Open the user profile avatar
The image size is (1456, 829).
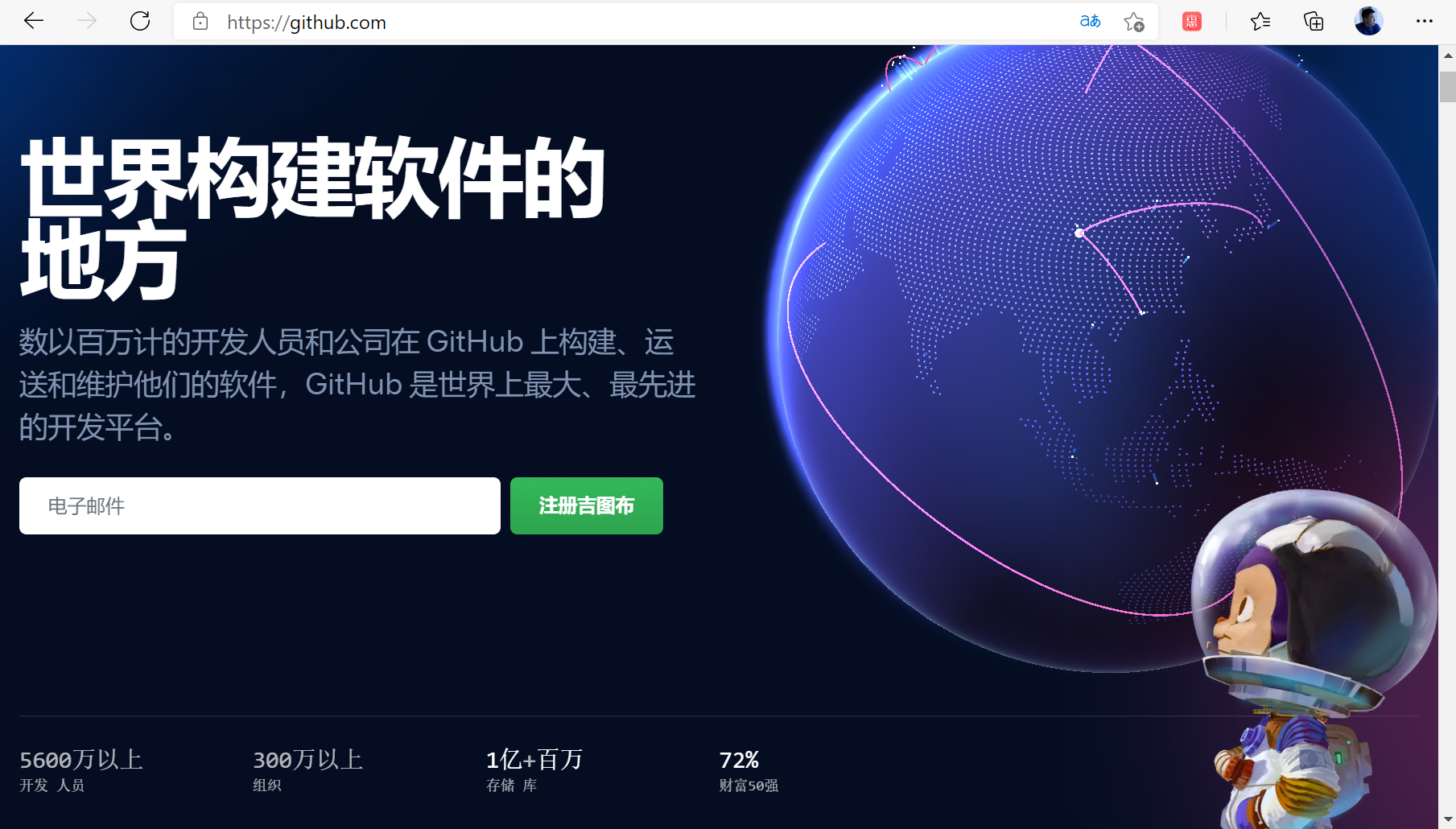(x=1368, y=21)
